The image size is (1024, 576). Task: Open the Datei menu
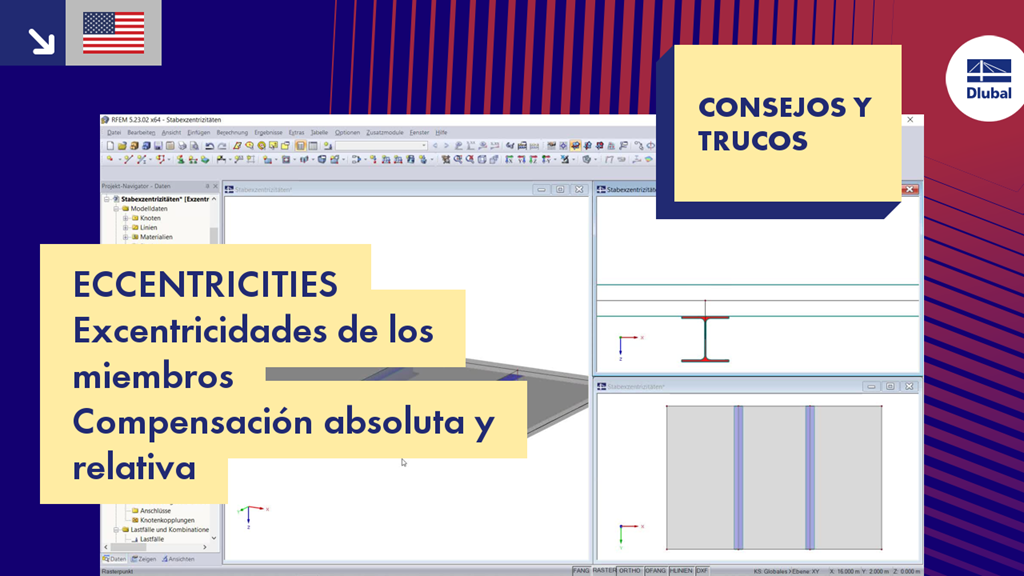(114, 133)
